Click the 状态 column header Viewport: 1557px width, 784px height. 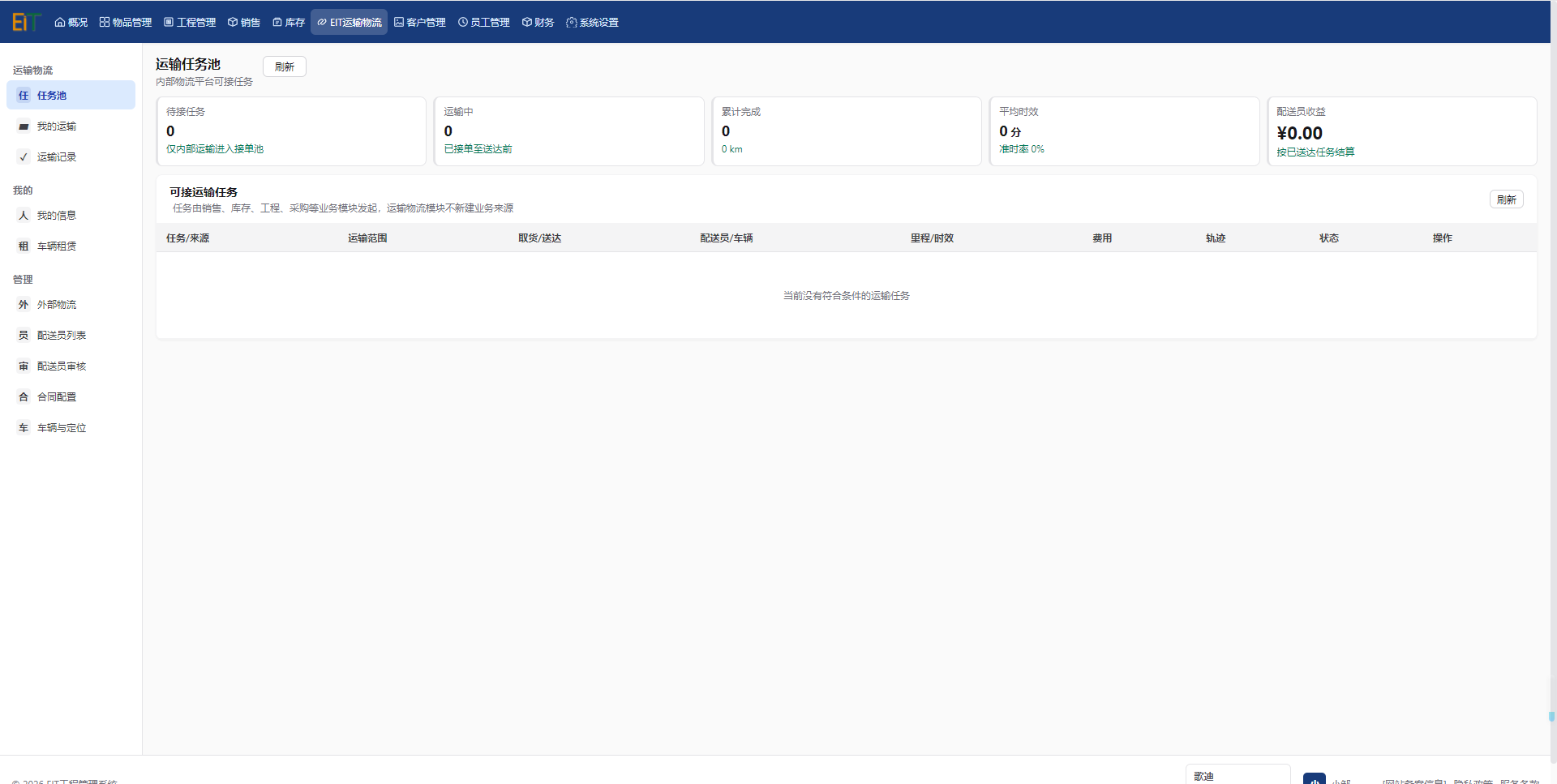pyautogui.click(x=1328, y=238)
